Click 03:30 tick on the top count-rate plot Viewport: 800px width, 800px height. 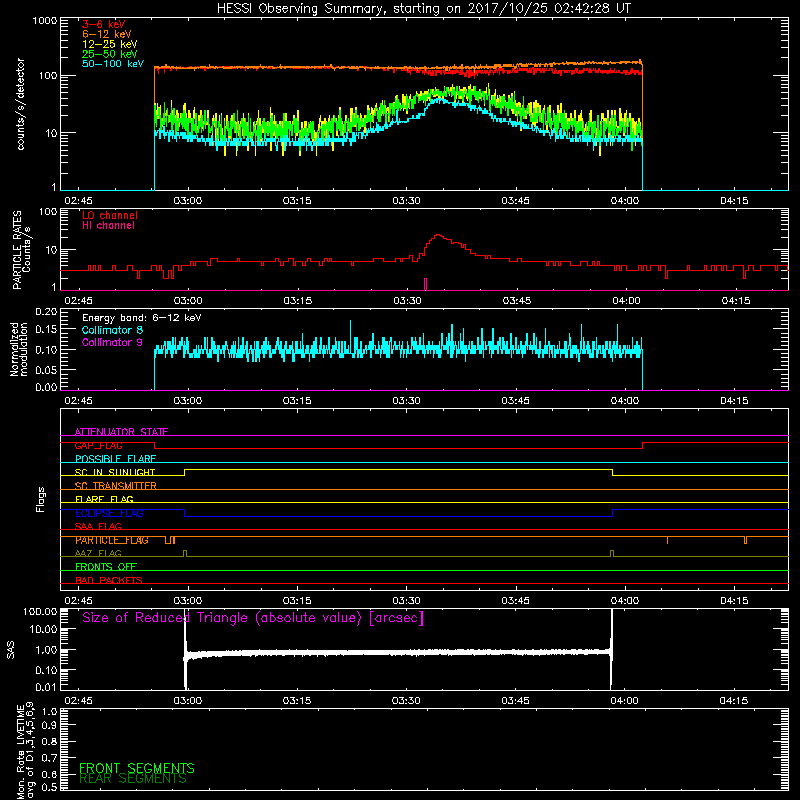(x=406, y=201)
